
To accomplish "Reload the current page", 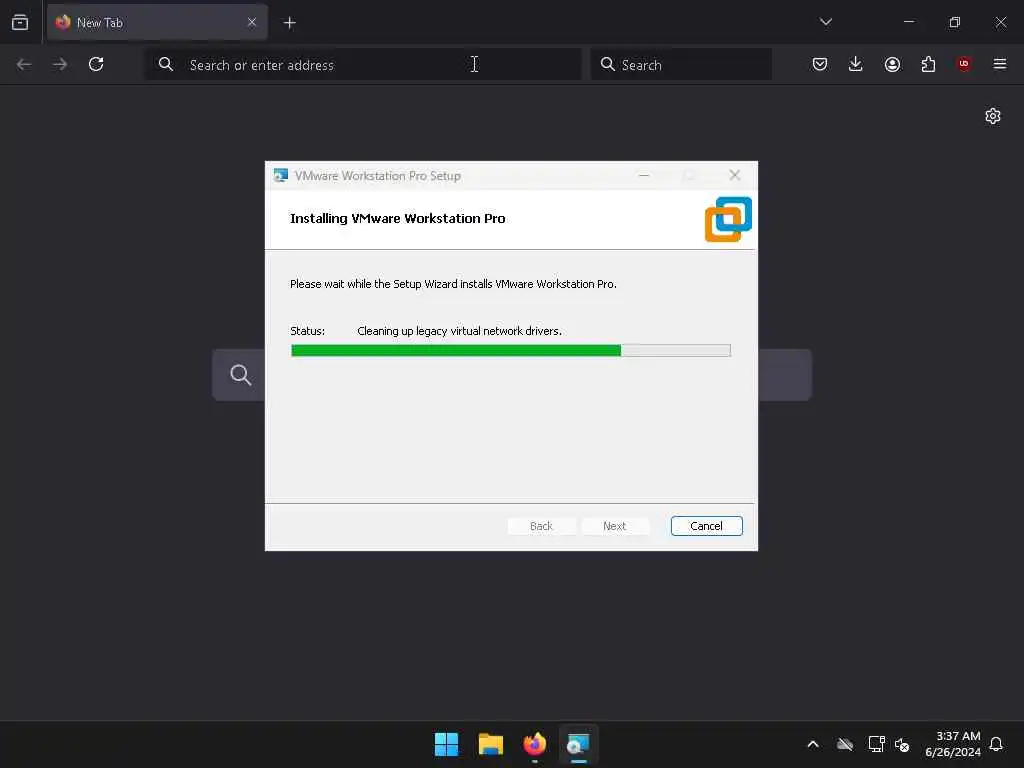I will click(x=96, y=64).
